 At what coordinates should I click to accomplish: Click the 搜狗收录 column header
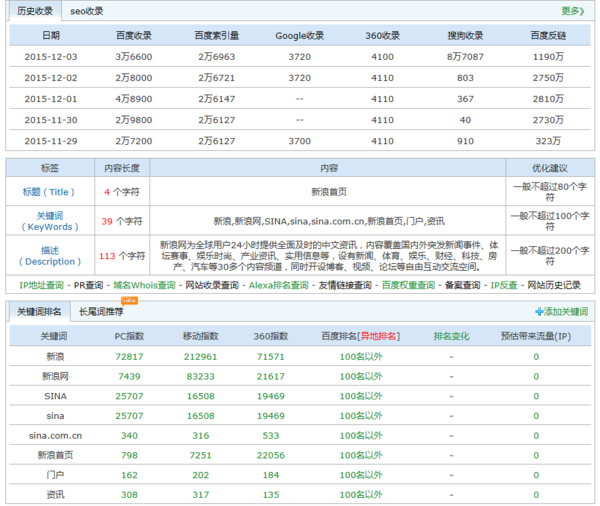point(465,36)
